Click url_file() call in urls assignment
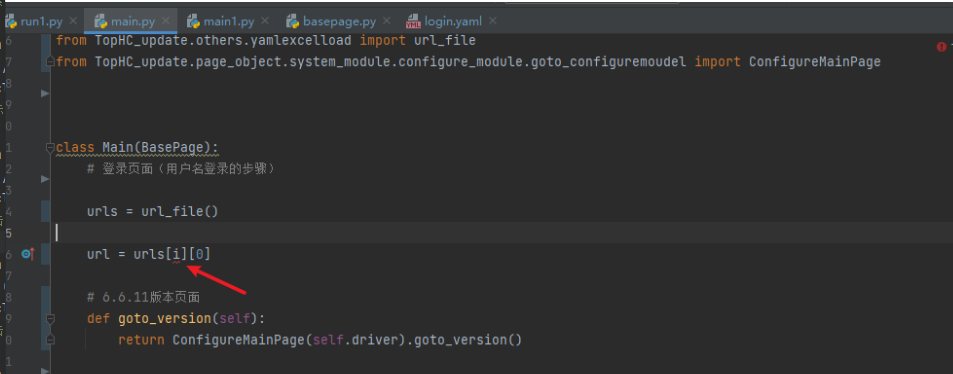The width and height of the screenshot is (953, 374). (180, 212)
